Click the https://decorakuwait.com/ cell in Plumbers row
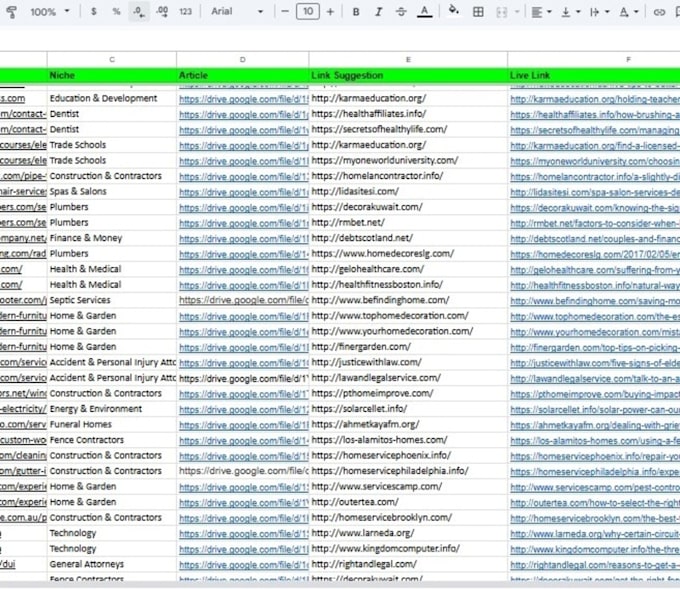680x589 pixels. coord(408,207)
